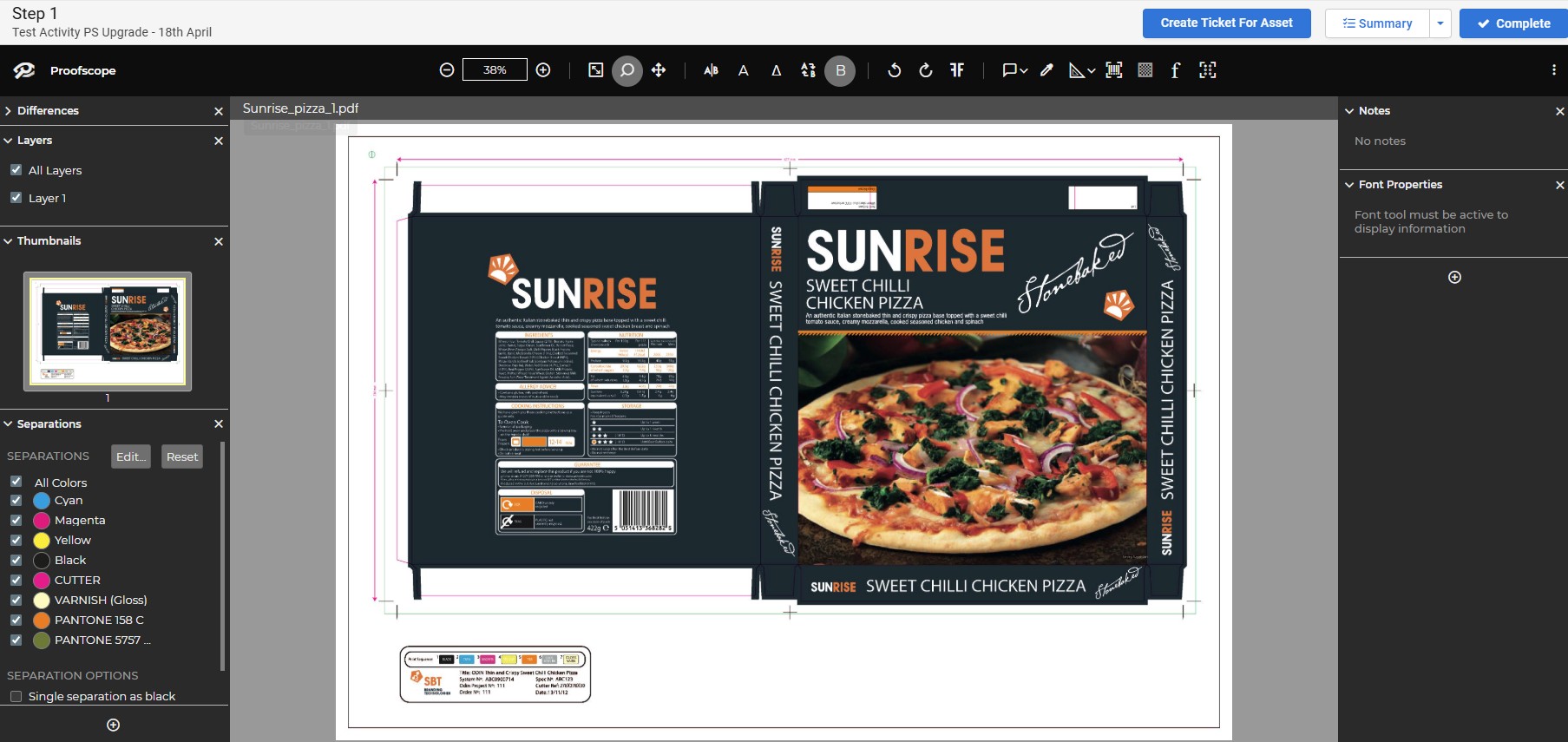Collapse the Thumbnails panel
1568x742 pixels.
tap(8, 241)
